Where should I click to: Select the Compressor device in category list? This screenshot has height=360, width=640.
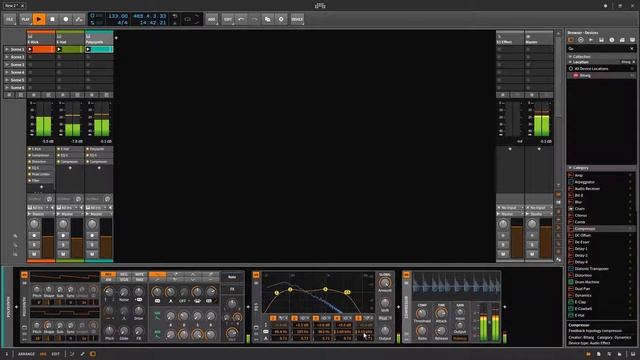pos(602,229)
